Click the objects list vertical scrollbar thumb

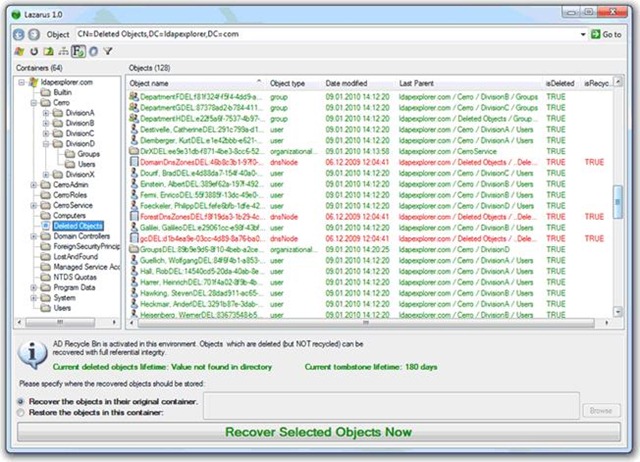point(618,202)
